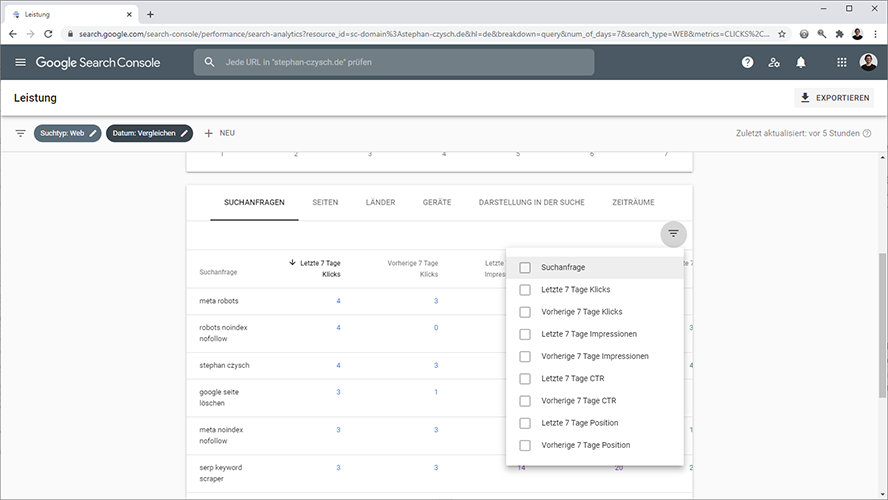
Task: Switch to the Seiten tab
Action: 325,202
